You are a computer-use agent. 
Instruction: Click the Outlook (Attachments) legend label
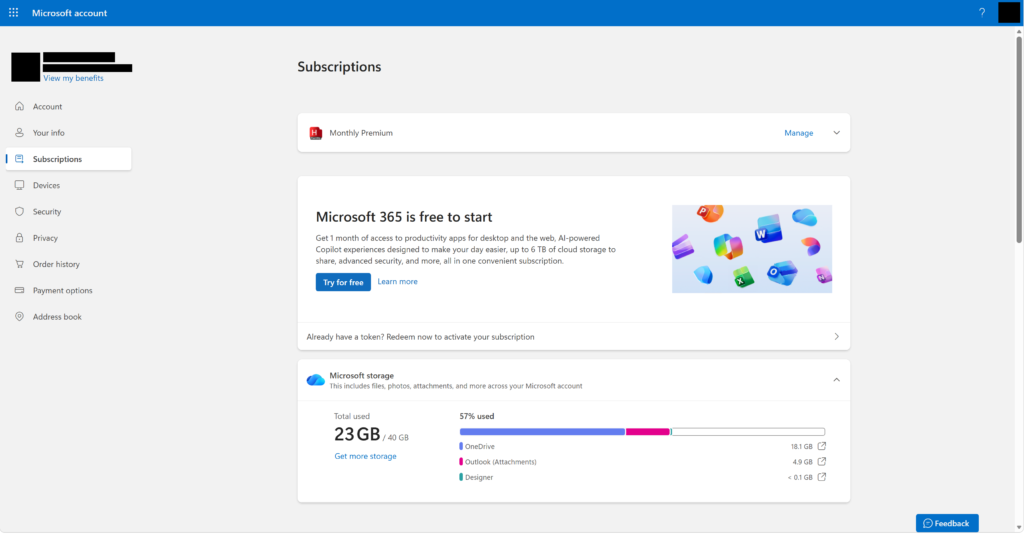coord(501,462)
